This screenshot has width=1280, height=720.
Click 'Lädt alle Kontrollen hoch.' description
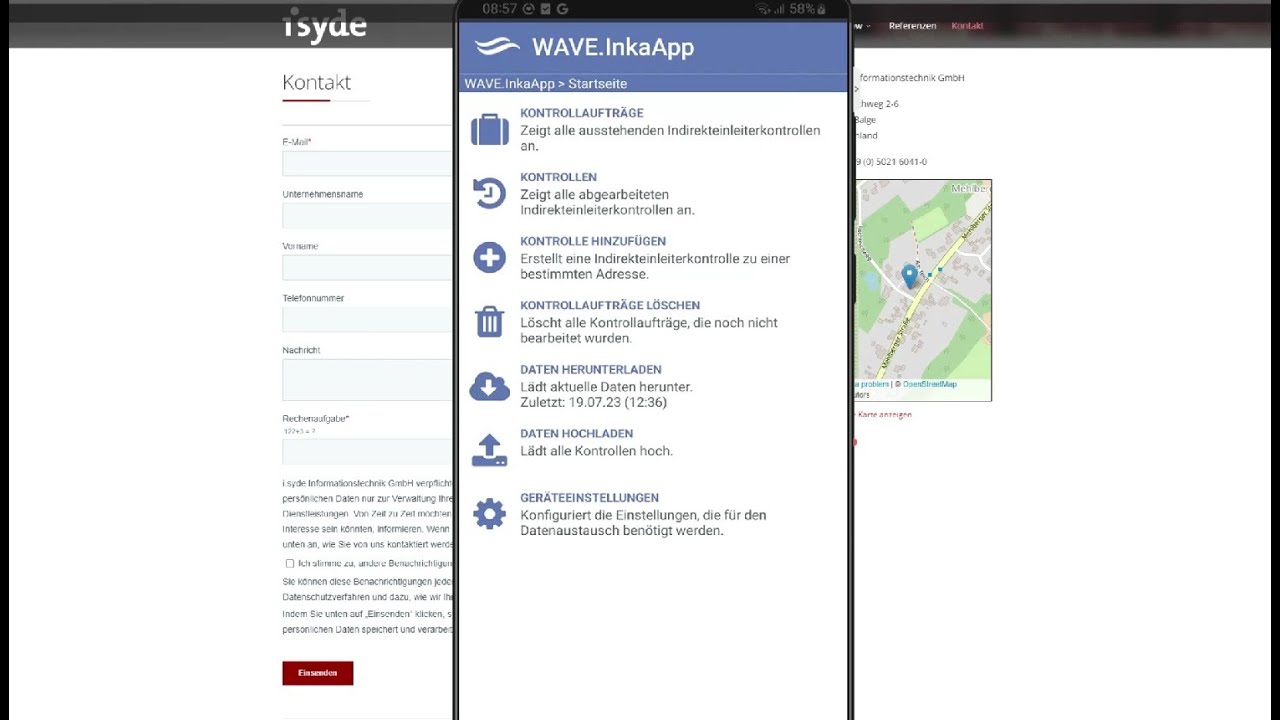point(596,451)
